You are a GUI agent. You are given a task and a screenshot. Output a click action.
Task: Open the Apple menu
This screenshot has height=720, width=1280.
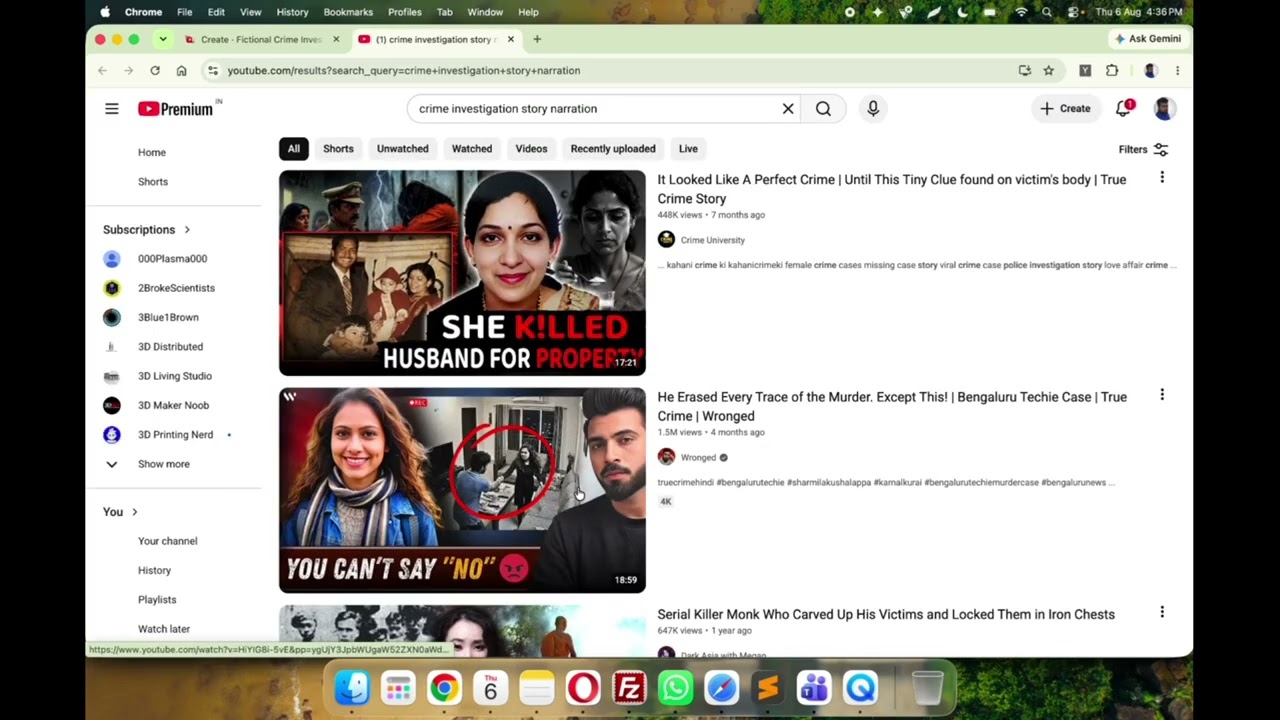(x=105, y=12)
